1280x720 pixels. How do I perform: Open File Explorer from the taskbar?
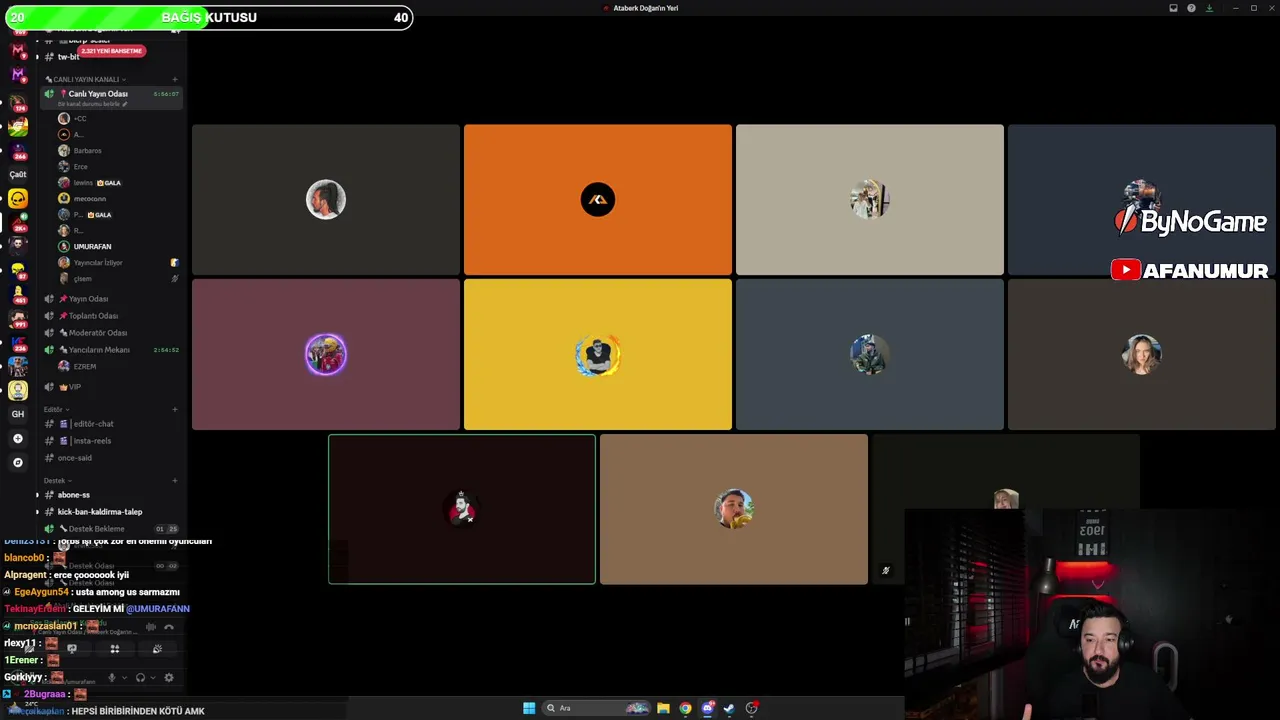pos(663,708)
